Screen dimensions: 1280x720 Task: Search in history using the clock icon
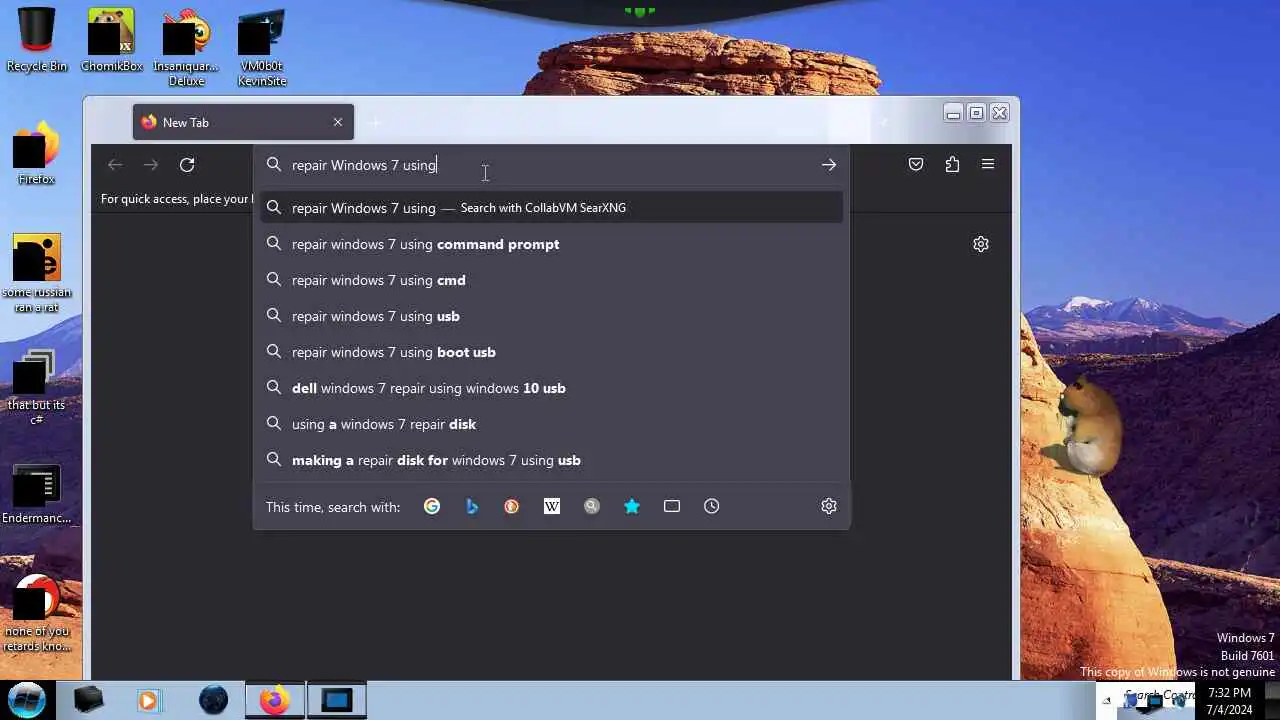point(712,506)
